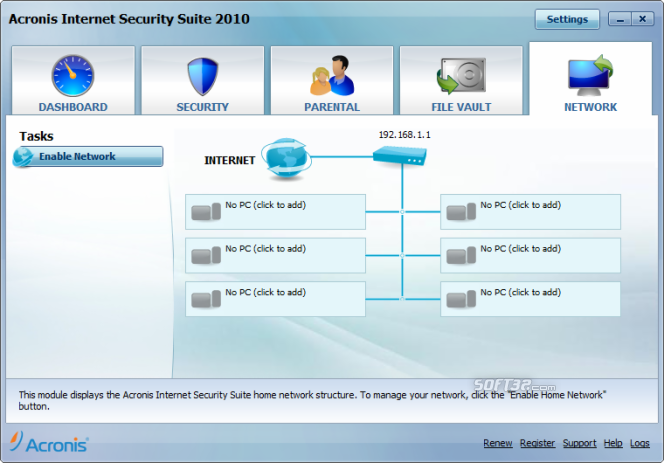Switch to the SECURITY tab label
Viewport: 664px width, 463px height.
[x=202, y=107]
